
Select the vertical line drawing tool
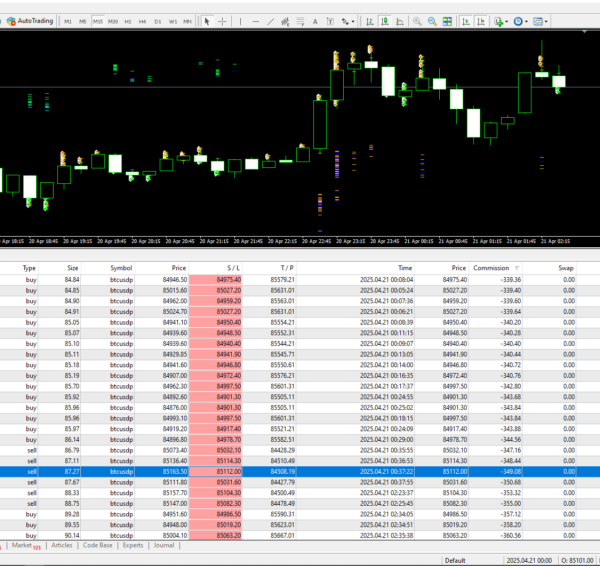pos(240,20)
